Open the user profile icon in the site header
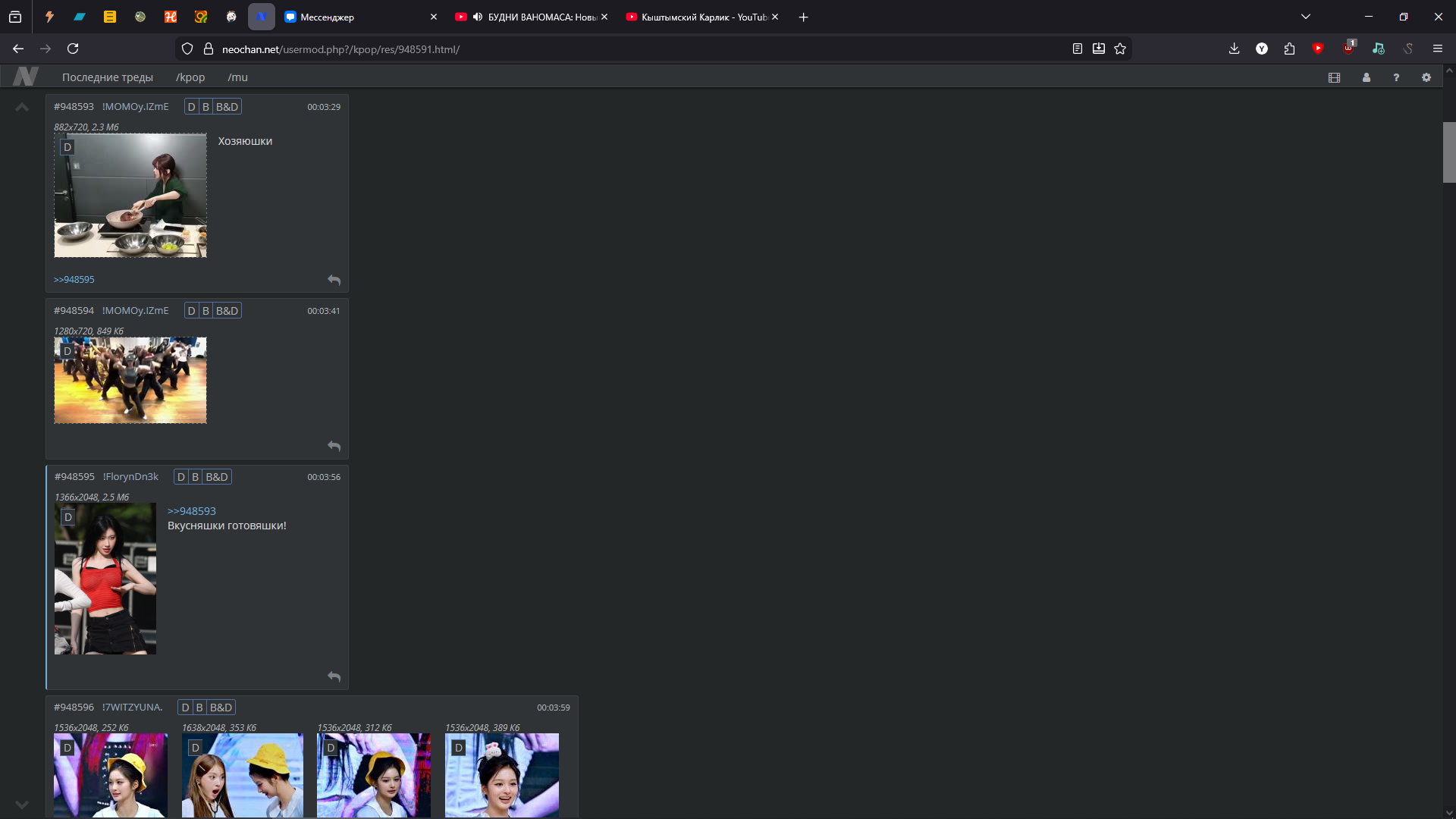 (x=1366, y=77)
